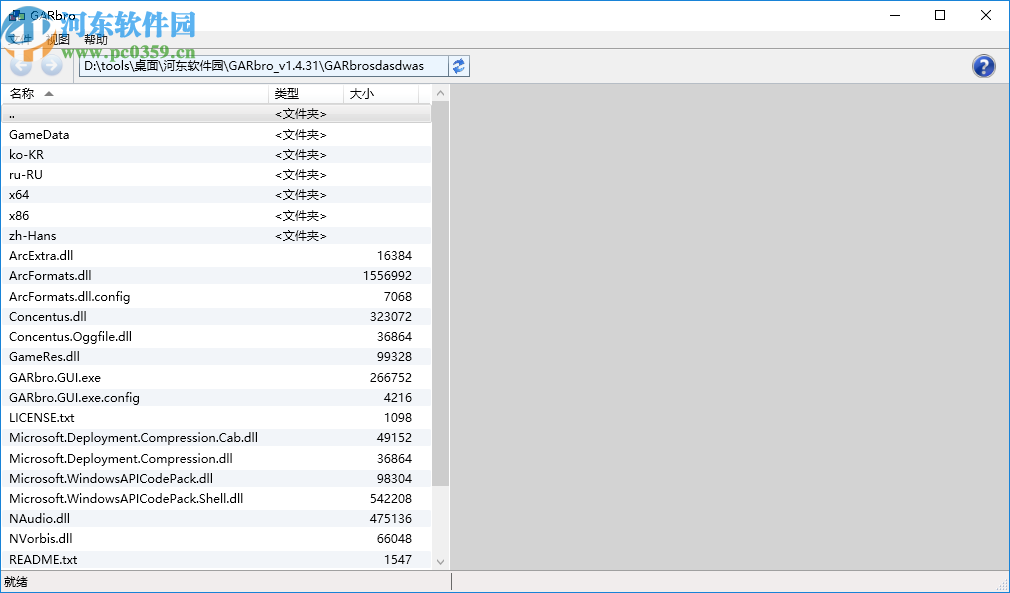
Task: Select ArcFormats.dll file
Action: (216, 276)
